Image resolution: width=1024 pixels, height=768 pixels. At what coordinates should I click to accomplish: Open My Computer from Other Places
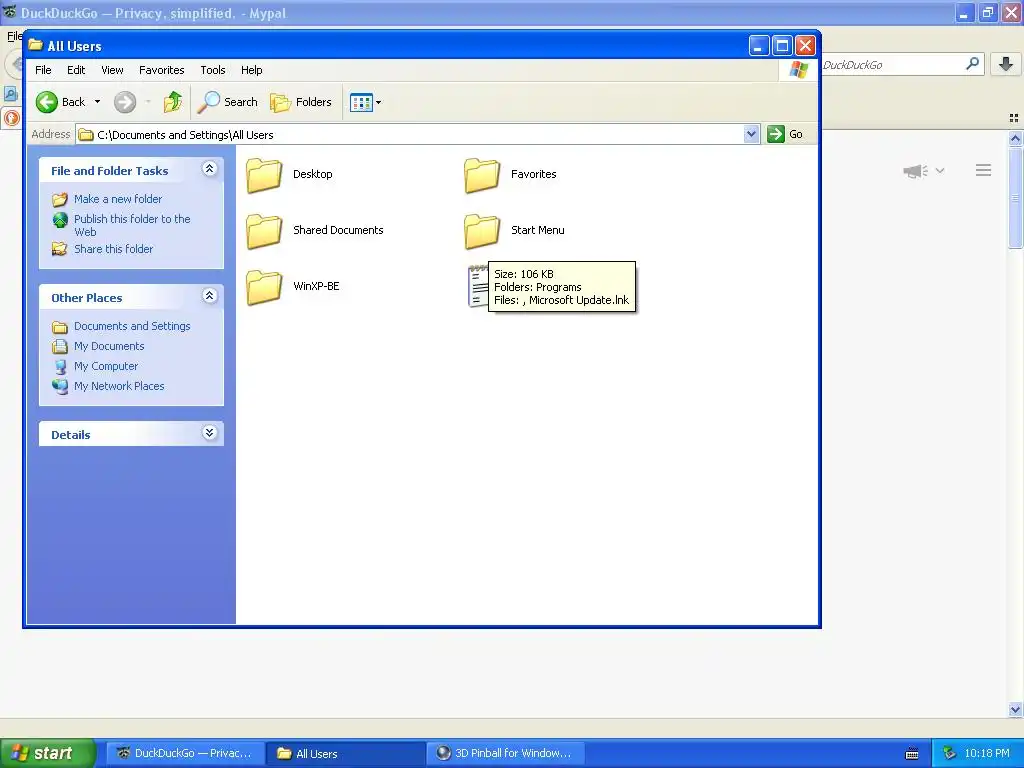pyautogui.click(x=106, y=366)
